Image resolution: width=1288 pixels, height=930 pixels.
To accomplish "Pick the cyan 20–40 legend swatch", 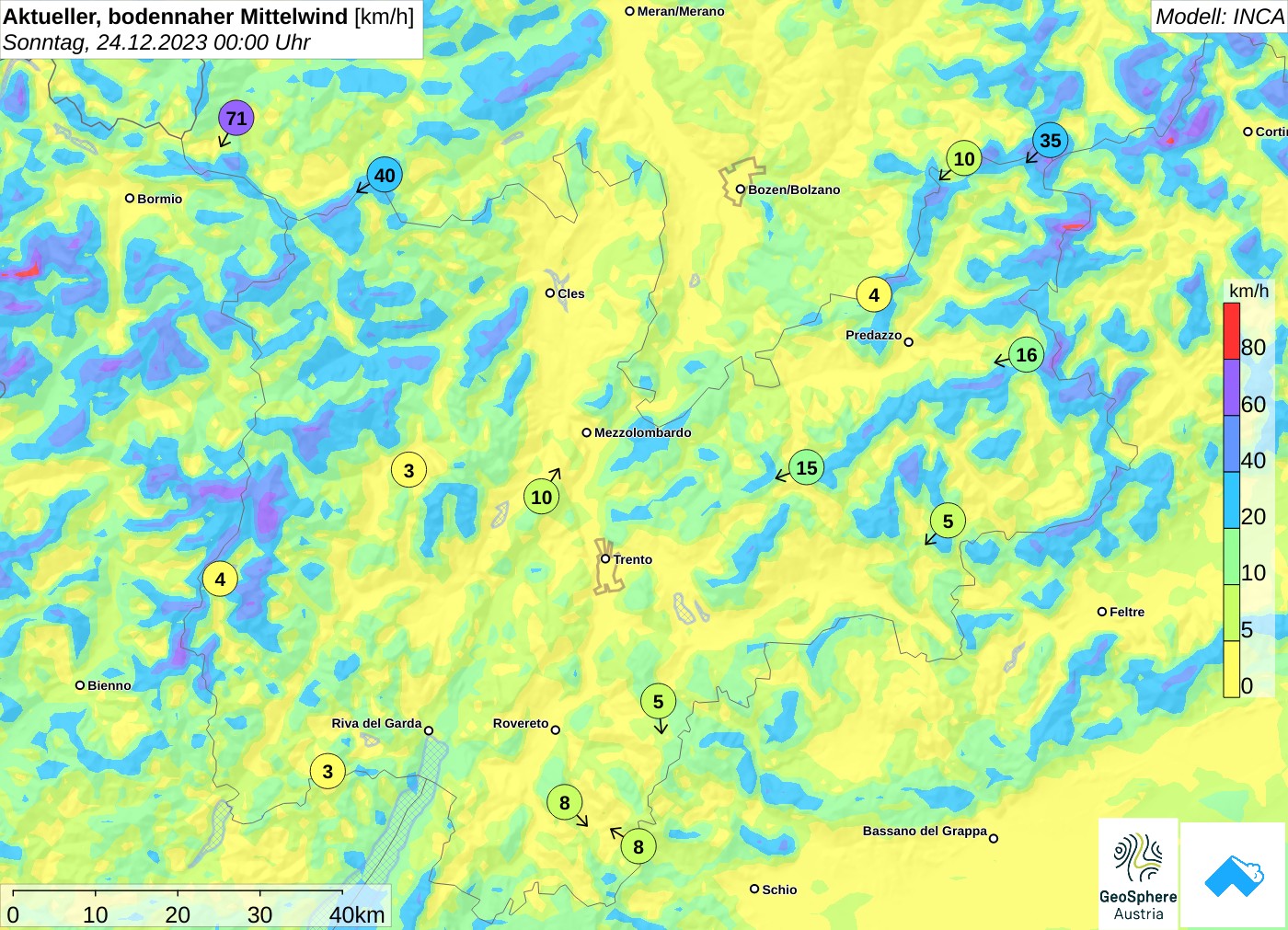I will click(x=1231, y=500).
